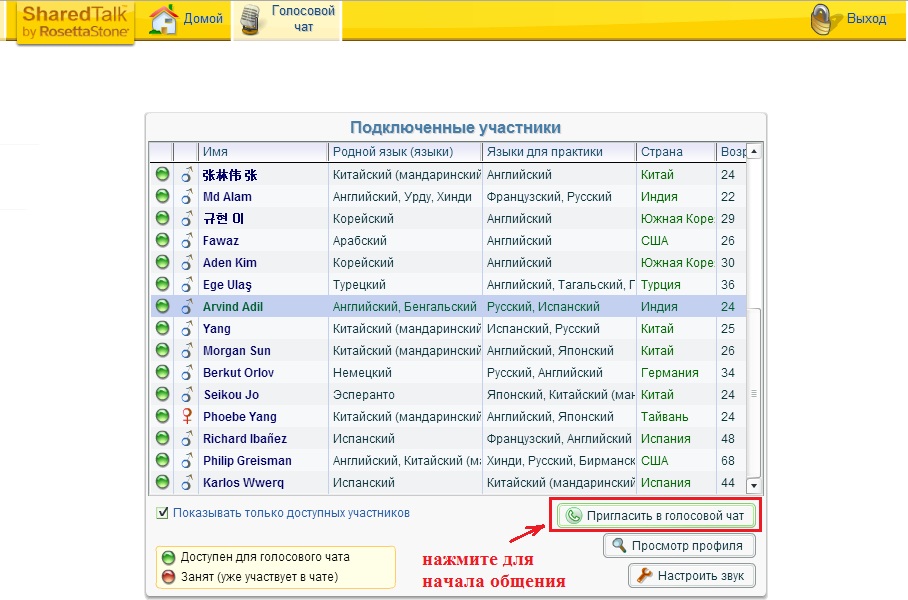The image size is (908, 600).
Task: Click the Настроить звук button
Action: click(x=691, y=576)
